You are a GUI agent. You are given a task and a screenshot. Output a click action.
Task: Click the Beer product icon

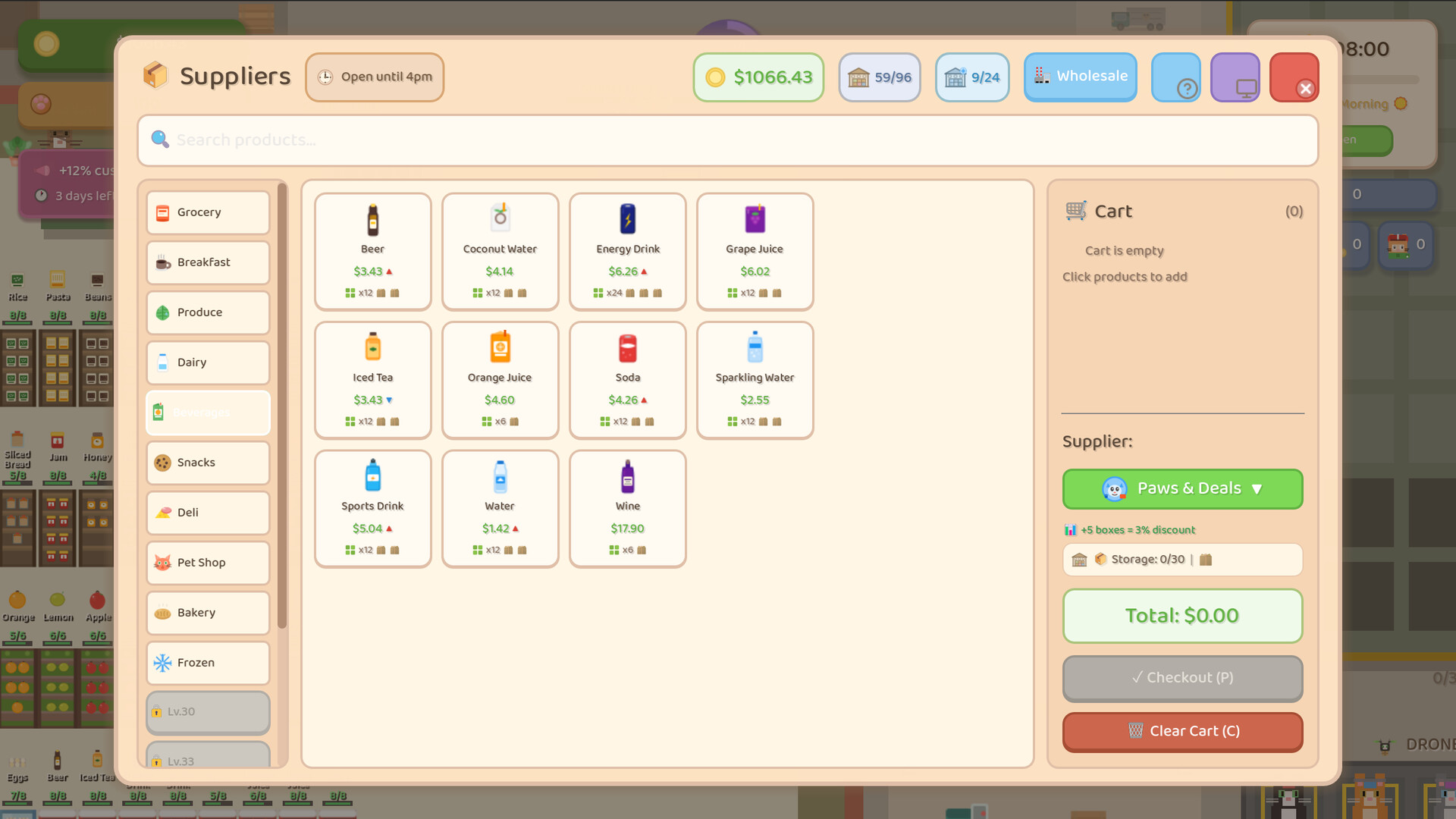point(372,220)
